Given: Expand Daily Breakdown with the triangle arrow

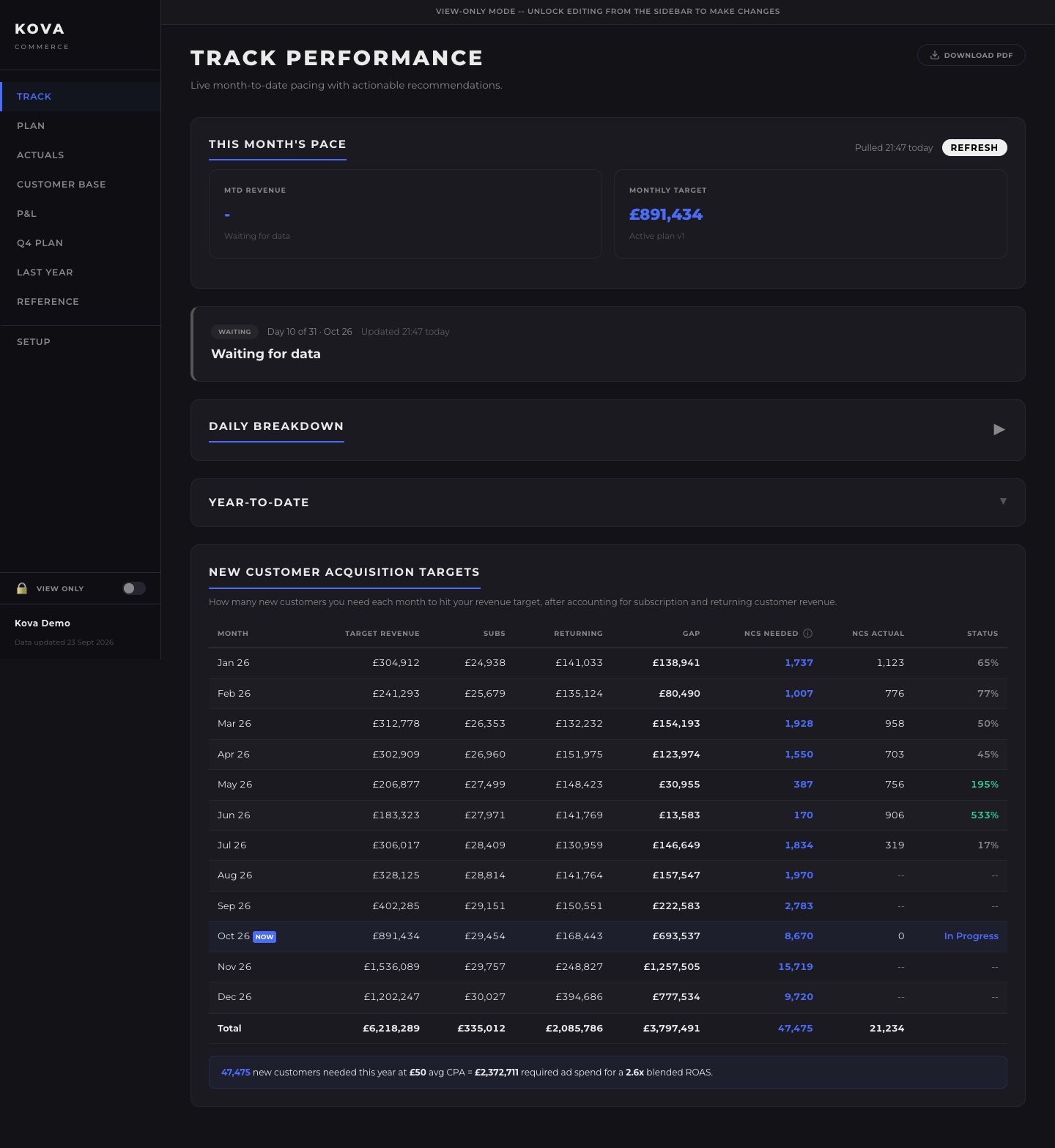Looking at the screenshot, I should click(999, 429).
